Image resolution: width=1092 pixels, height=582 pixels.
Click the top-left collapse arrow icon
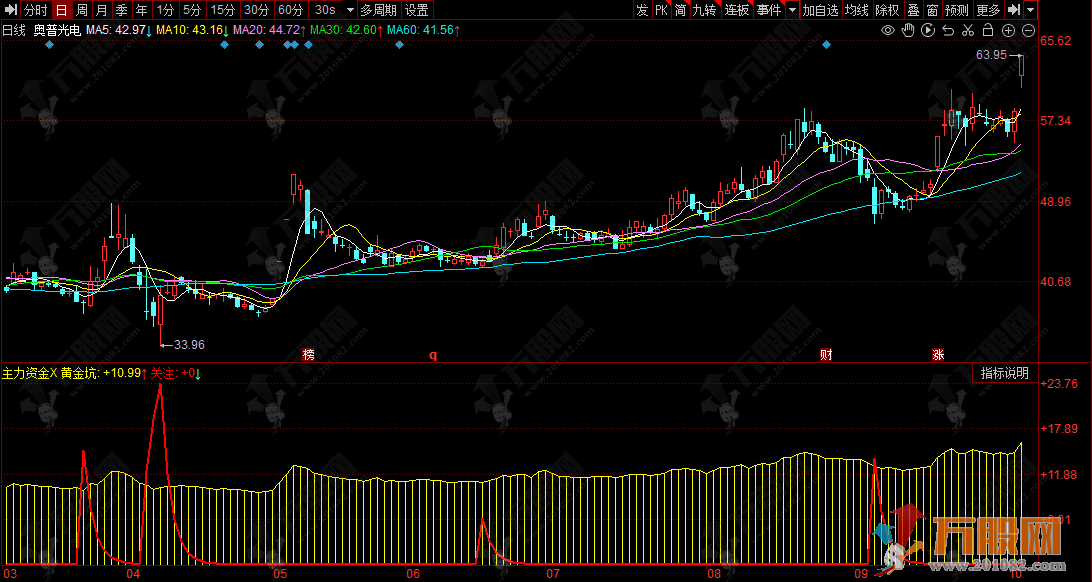pyautogui.click(x=10, y=10)
